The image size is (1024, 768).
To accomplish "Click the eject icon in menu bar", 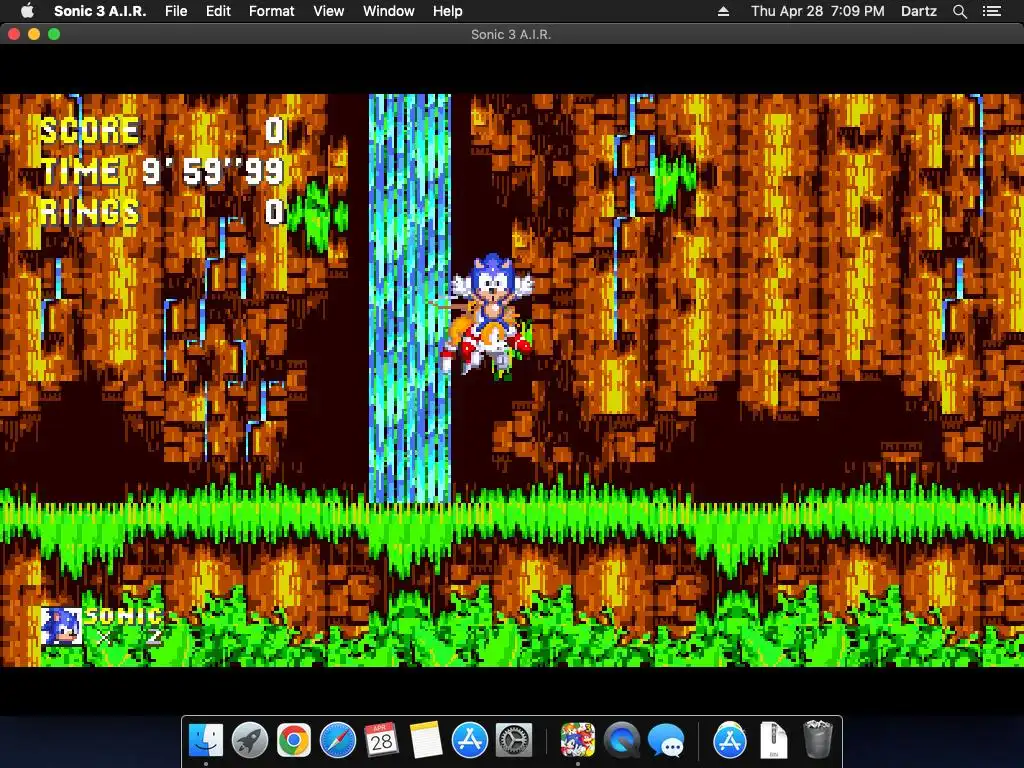I will [x=723, y=11].
